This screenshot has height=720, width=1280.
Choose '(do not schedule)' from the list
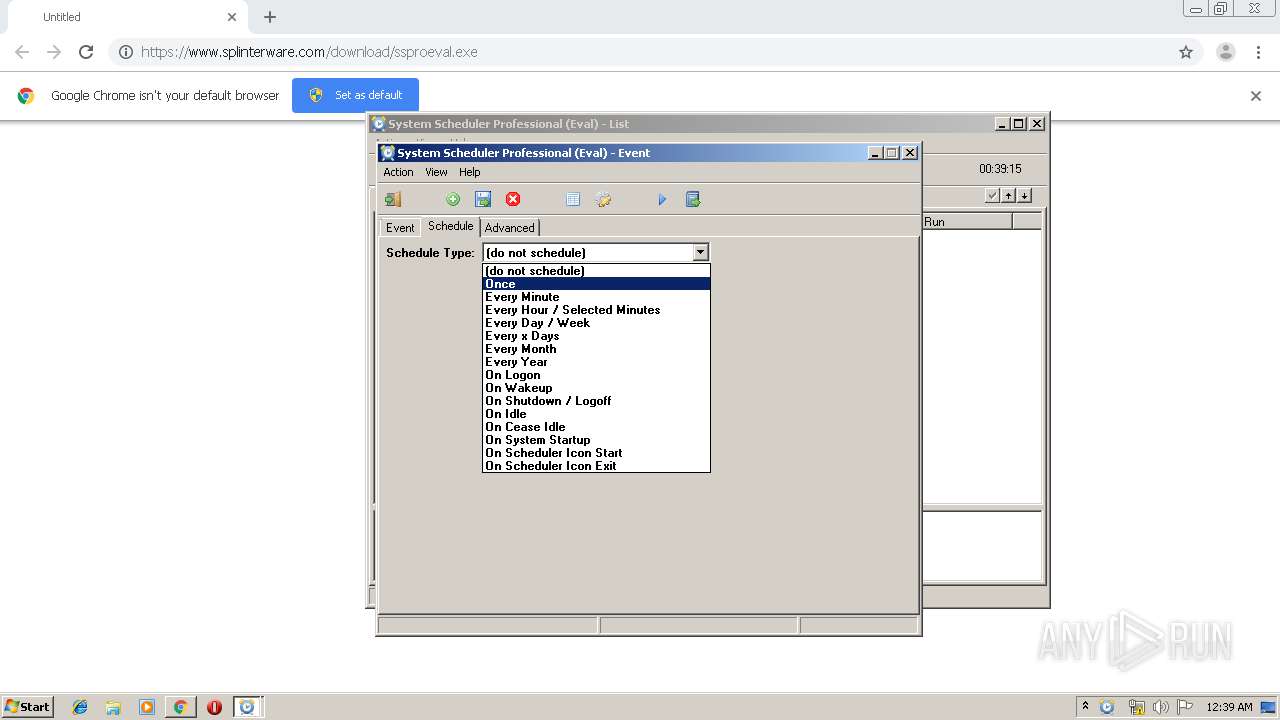click(596, 271)
